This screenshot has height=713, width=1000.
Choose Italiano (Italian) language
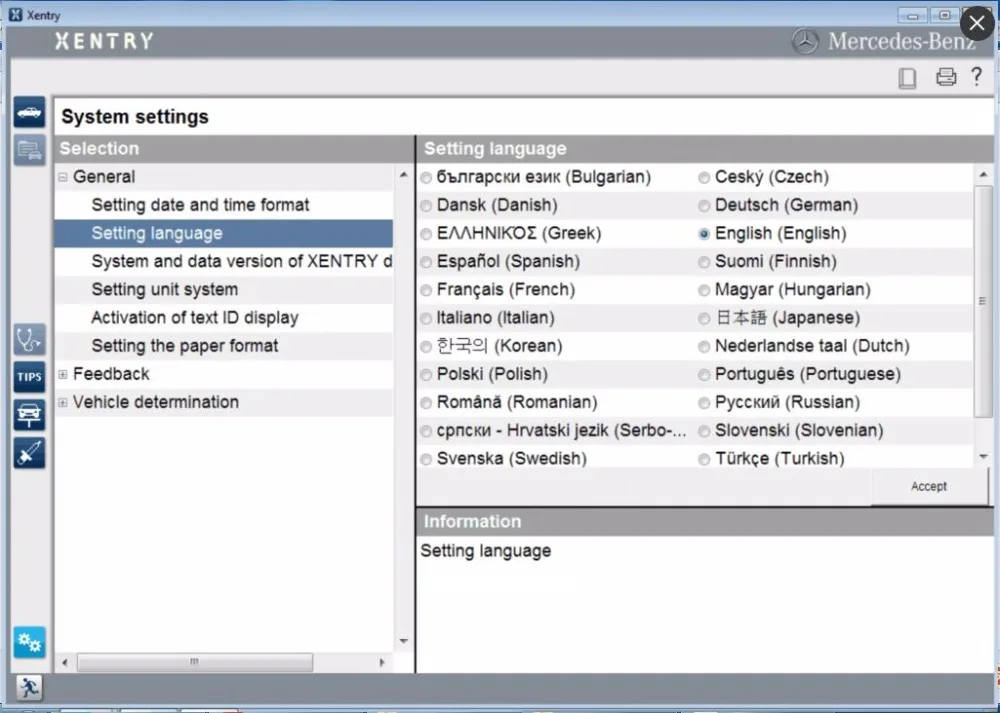(426, 318)
